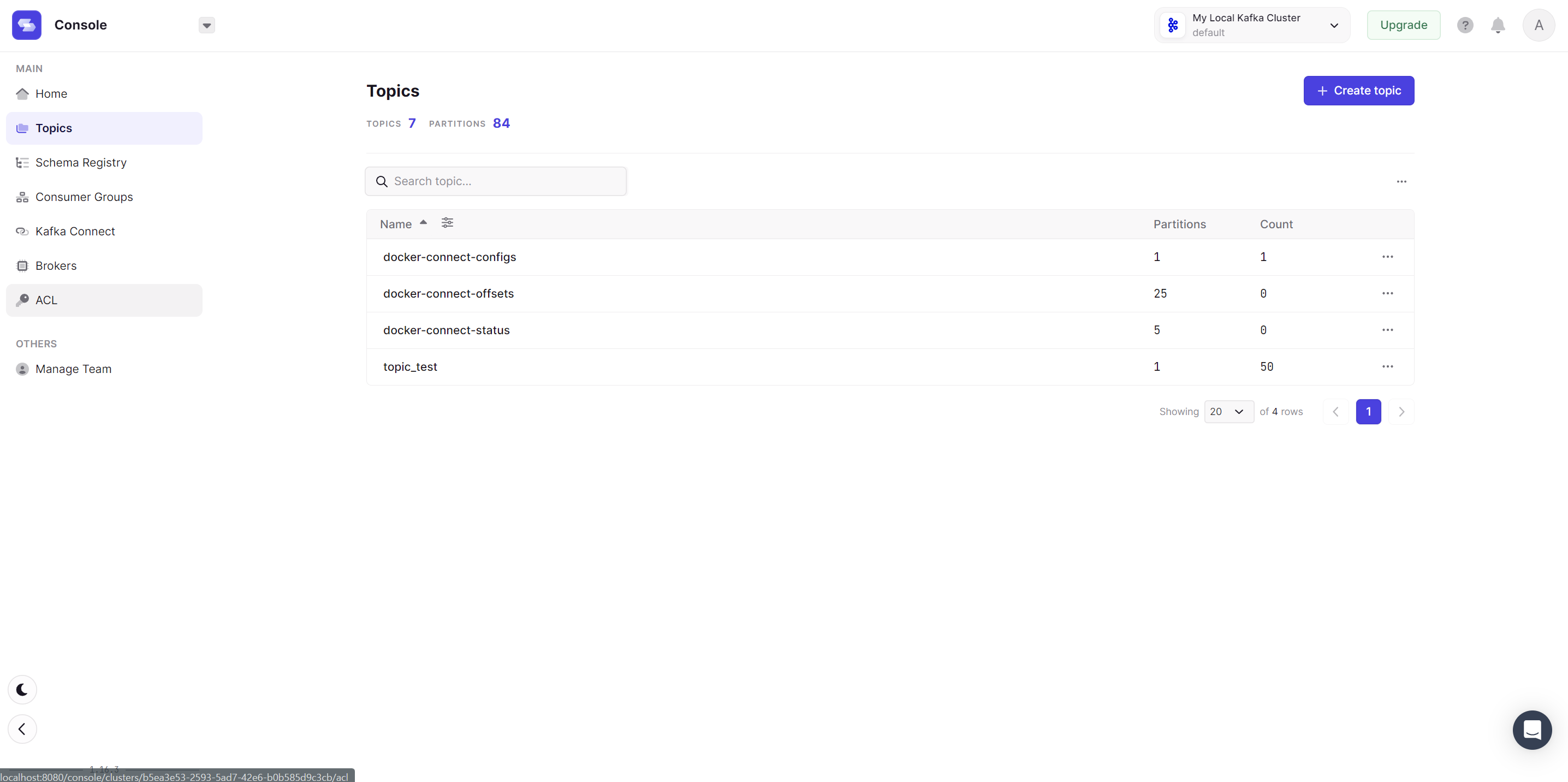The height and width of the screenshot is (782, 1568).
Task: Click the notifications bell icon
Action: pos(1498,25)
